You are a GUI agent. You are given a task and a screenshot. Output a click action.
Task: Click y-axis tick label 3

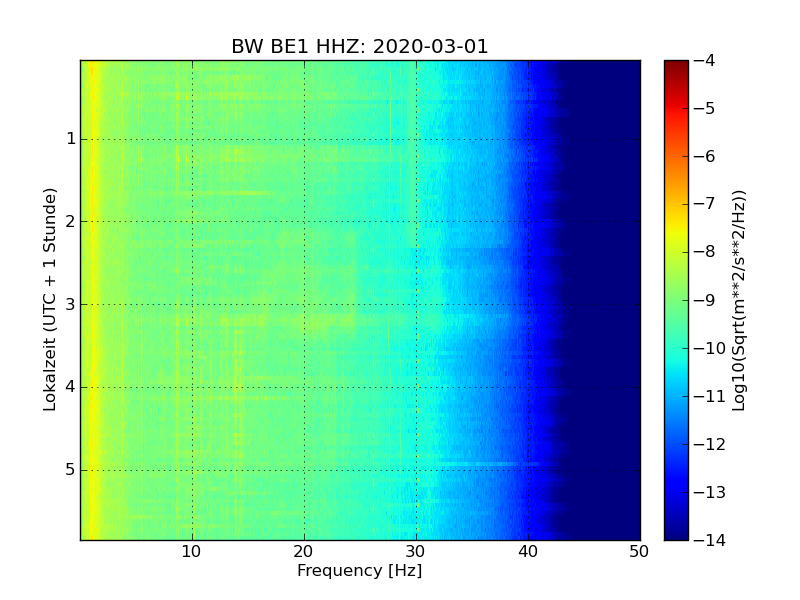(71, 305)
